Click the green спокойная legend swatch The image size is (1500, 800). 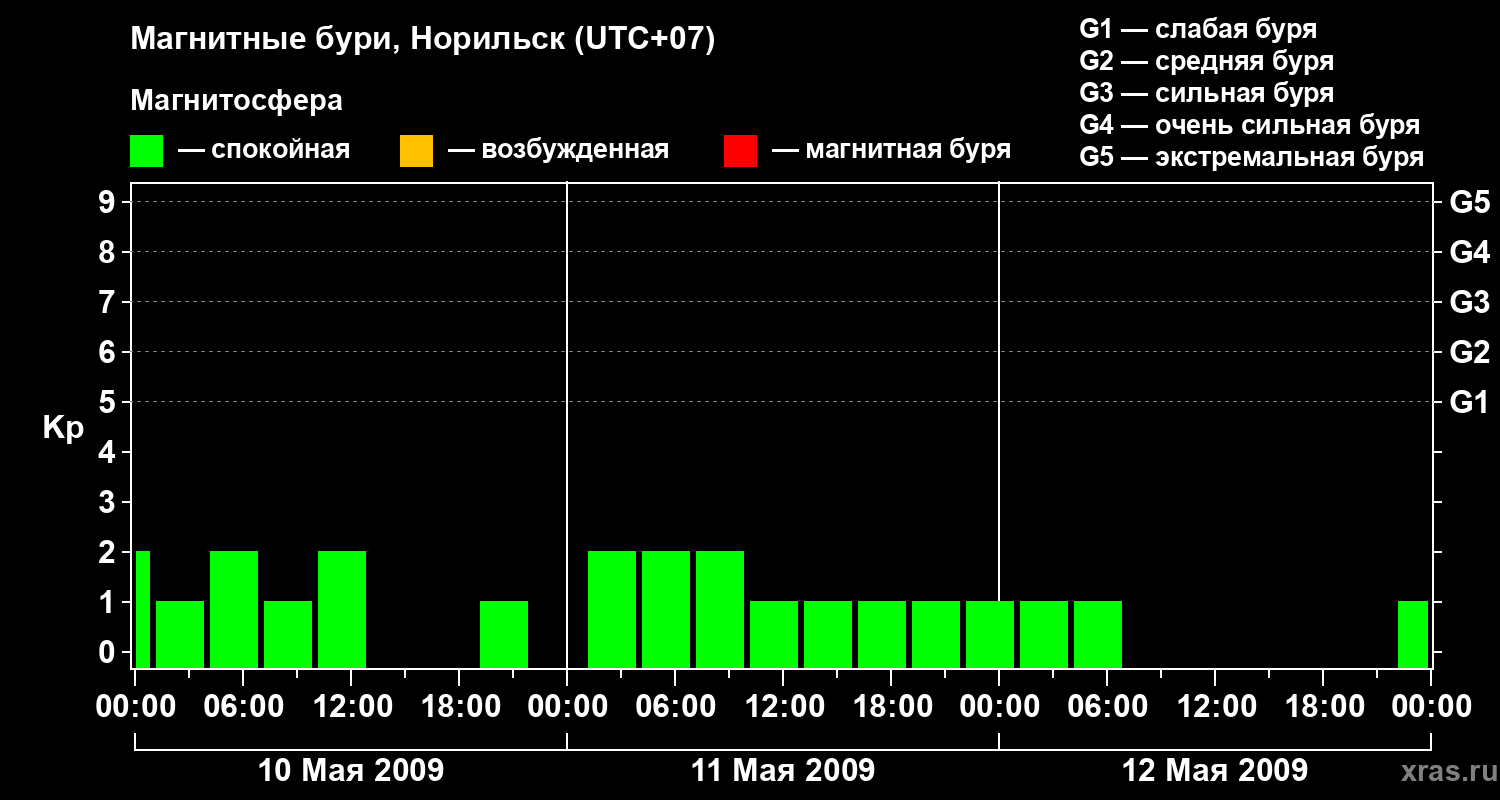pos(146,151)
